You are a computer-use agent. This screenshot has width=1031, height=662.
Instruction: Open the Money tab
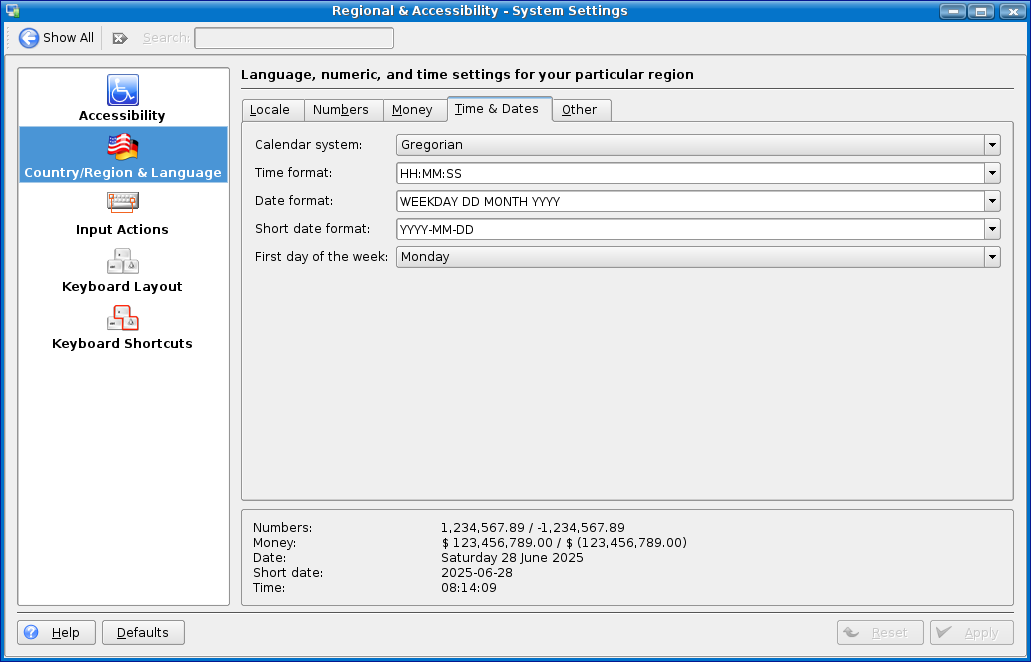(x=412, y=110)
